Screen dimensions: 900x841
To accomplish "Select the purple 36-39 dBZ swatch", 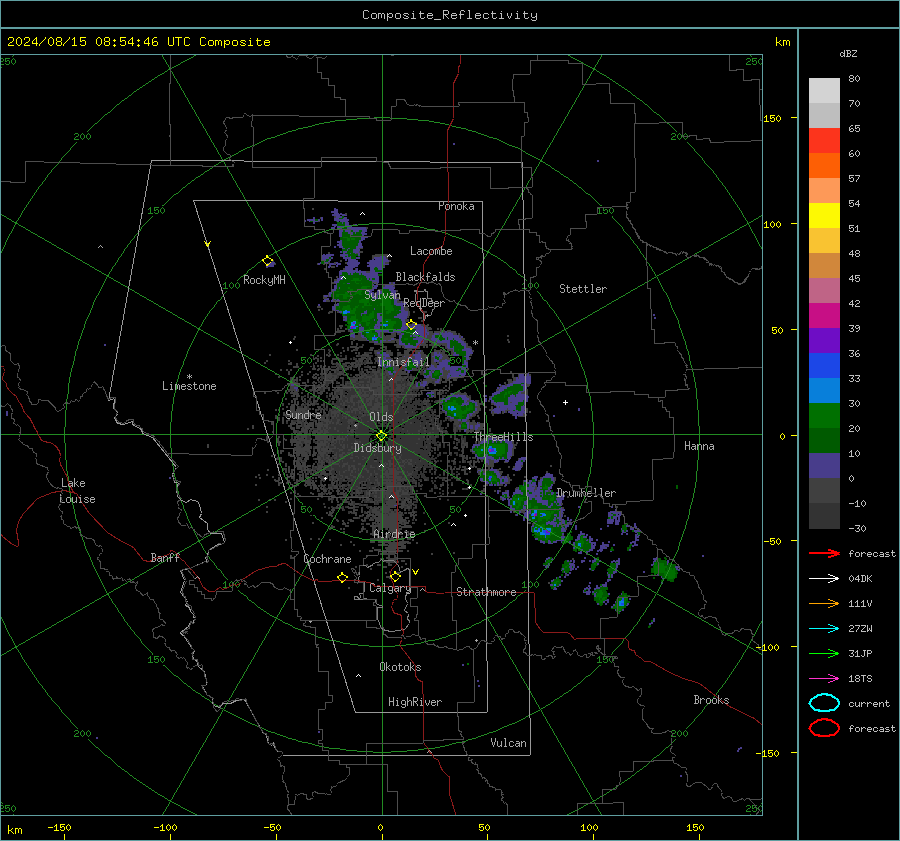I will (x=824, y=340).
